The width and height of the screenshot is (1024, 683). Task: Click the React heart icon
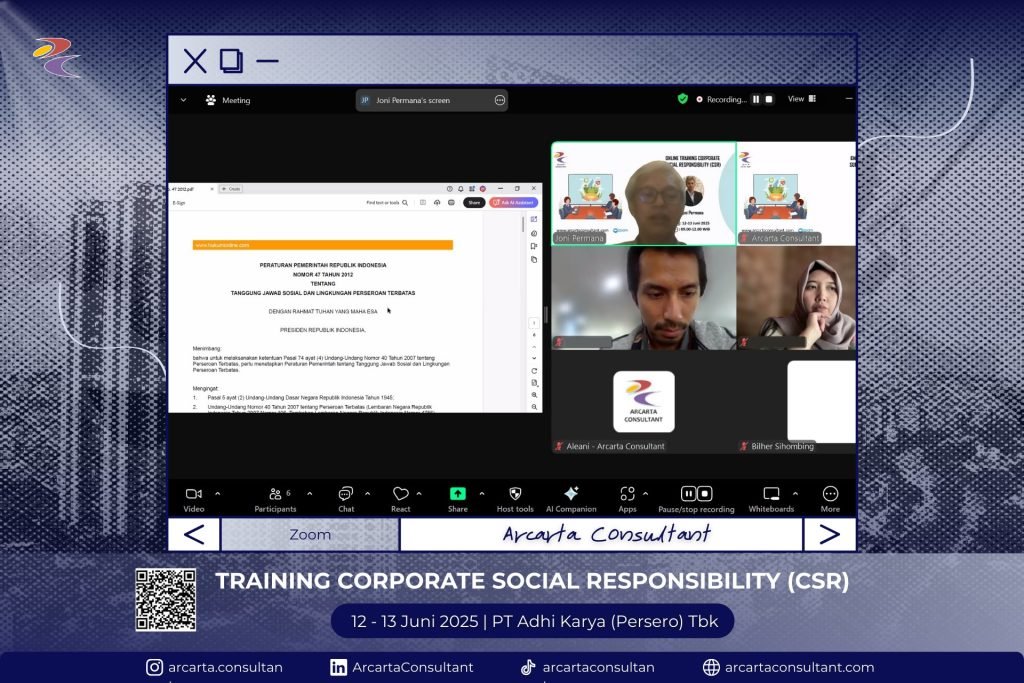[400, 494]
